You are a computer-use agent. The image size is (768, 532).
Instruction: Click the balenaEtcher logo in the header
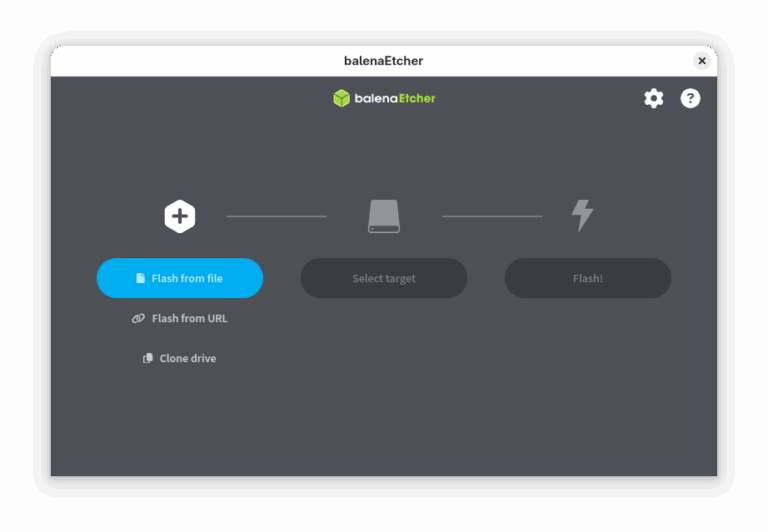(384, 98)
